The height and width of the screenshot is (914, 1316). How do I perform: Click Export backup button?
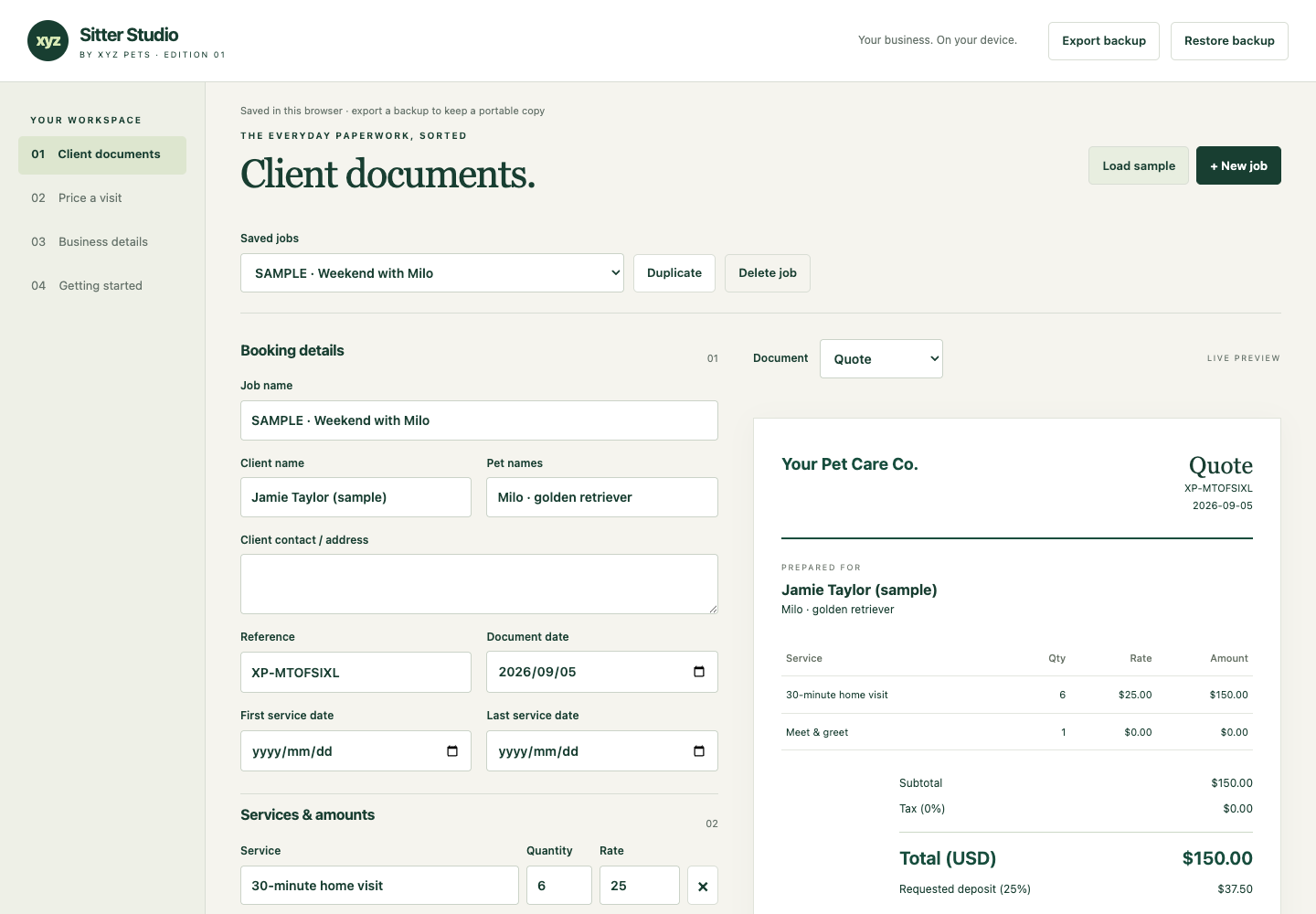click(x=1104, y=41)
